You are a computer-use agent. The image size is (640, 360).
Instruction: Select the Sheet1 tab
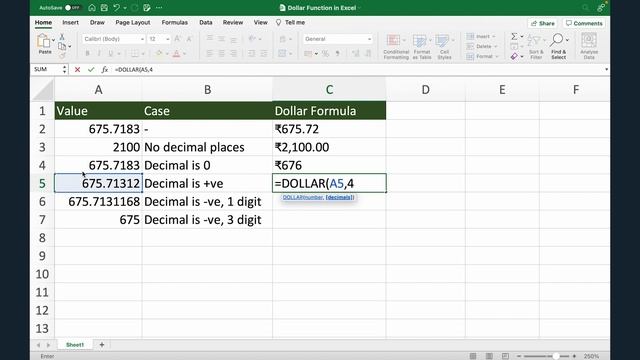click(75, 345)
